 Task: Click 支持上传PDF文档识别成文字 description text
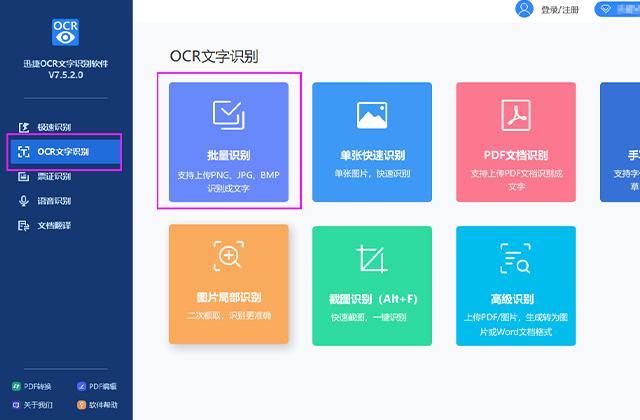(516, 180)
